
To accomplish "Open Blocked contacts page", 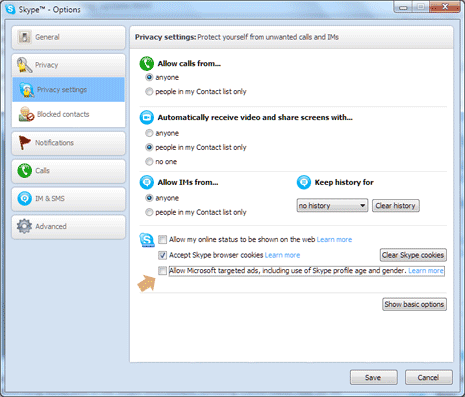I will click(x=69, y=114).
